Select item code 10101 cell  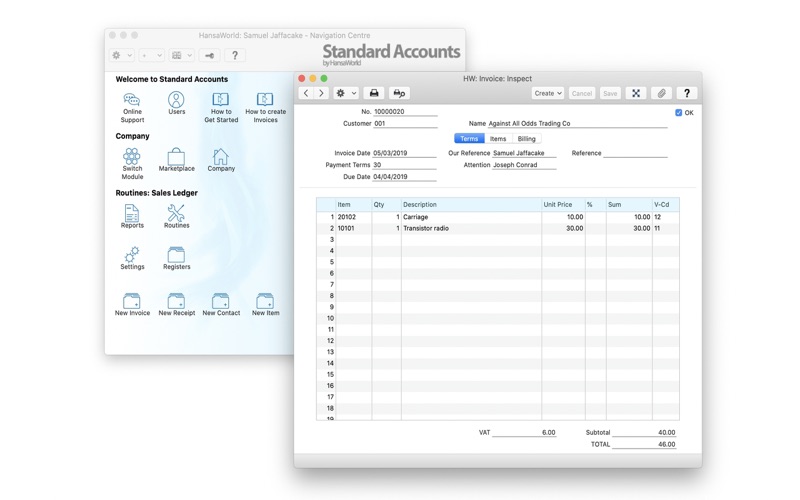tap(354, 228)
